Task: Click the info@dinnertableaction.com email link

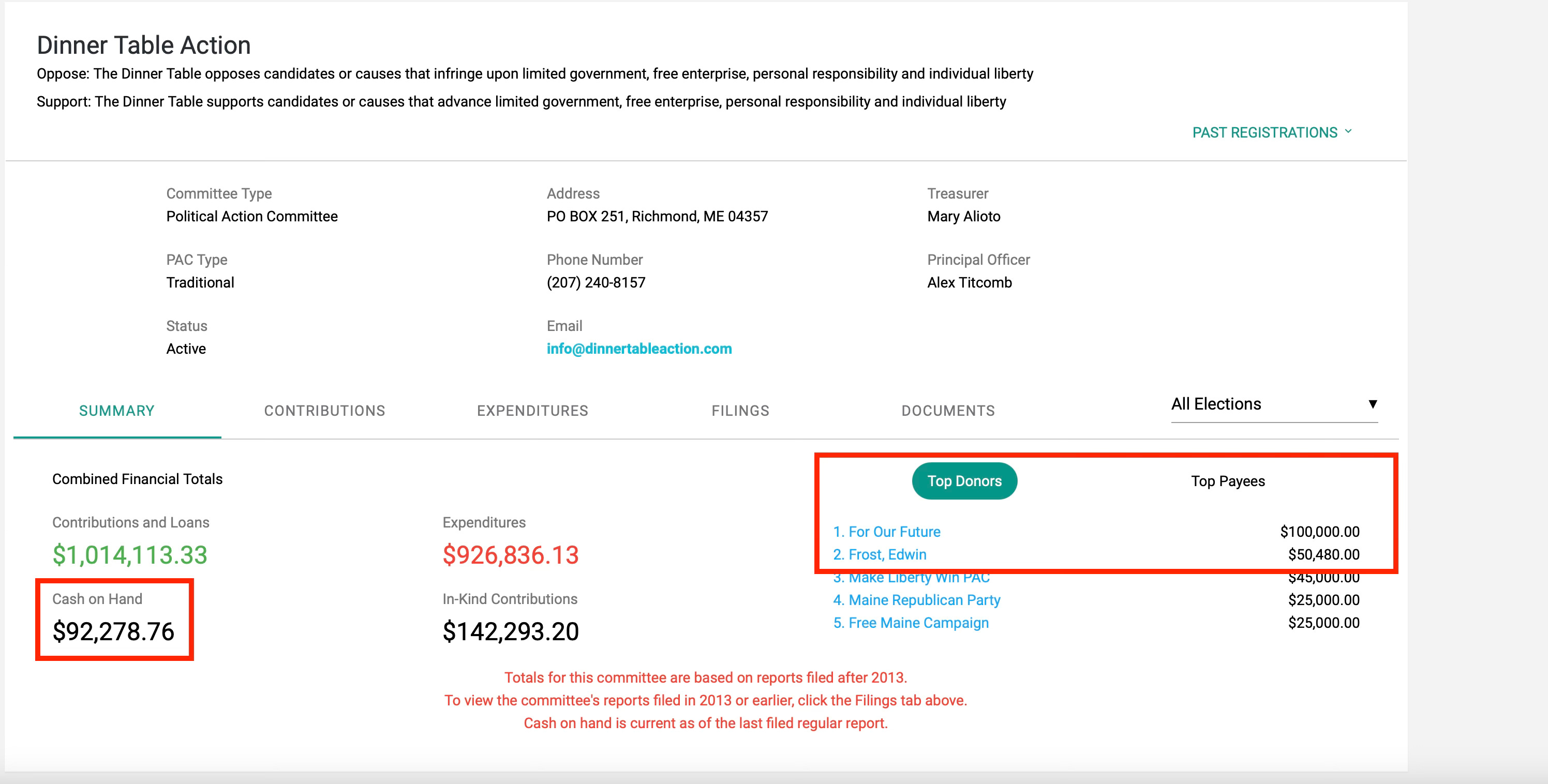Action: (x=639, y=349)
